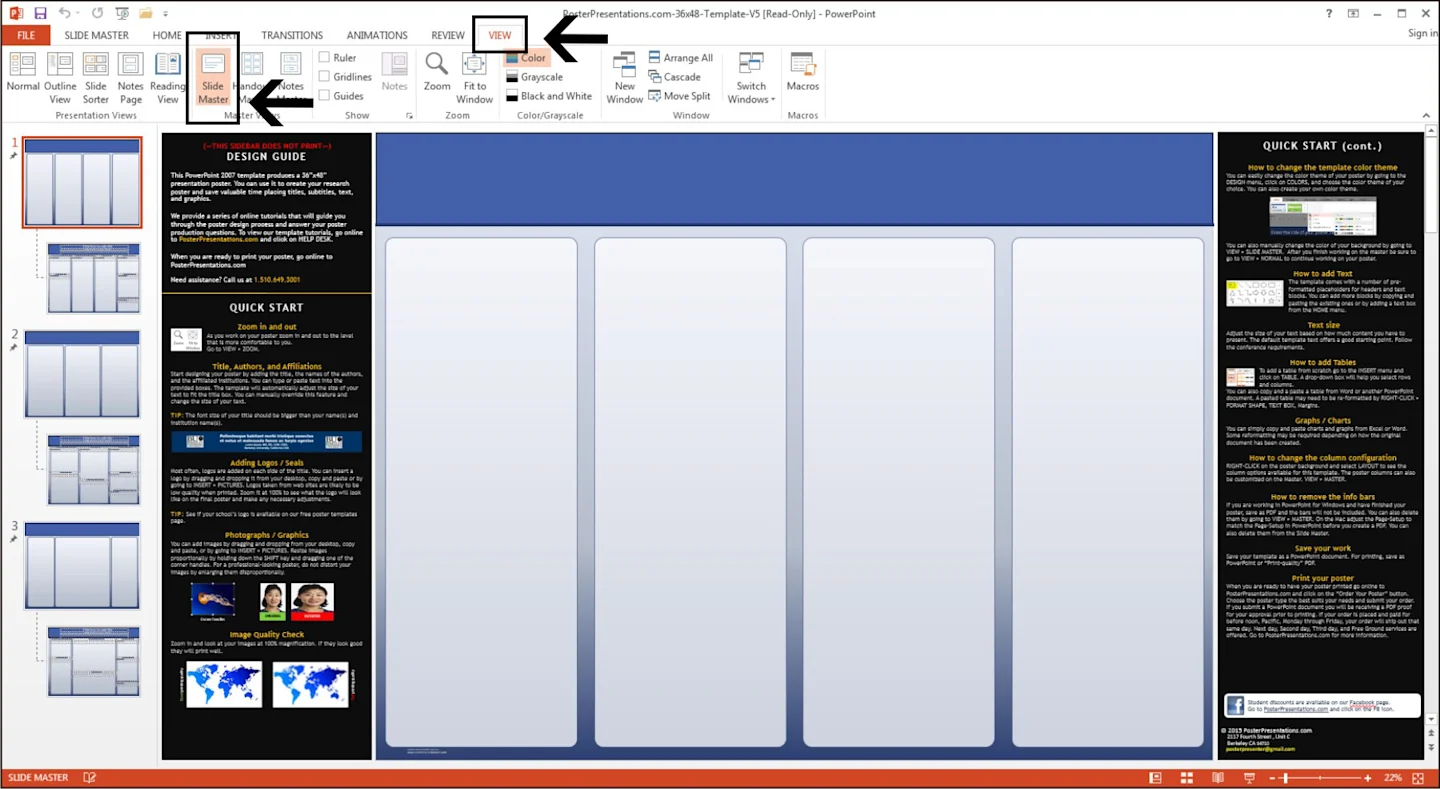This screenshot has width=1440, height=789.
Task: Click Fit to Window in the Zoom group
Action: [474, 78]
